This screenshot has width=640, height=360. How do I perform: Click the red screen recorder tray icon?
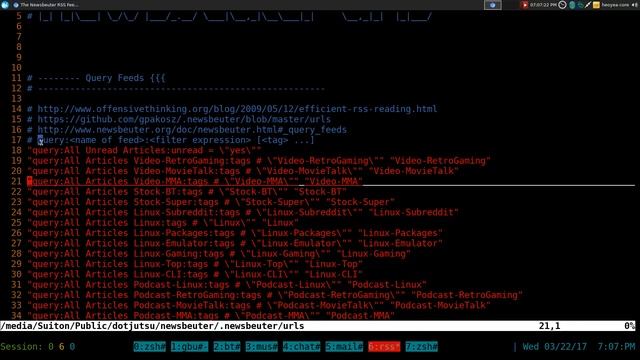tap(524, 5)
